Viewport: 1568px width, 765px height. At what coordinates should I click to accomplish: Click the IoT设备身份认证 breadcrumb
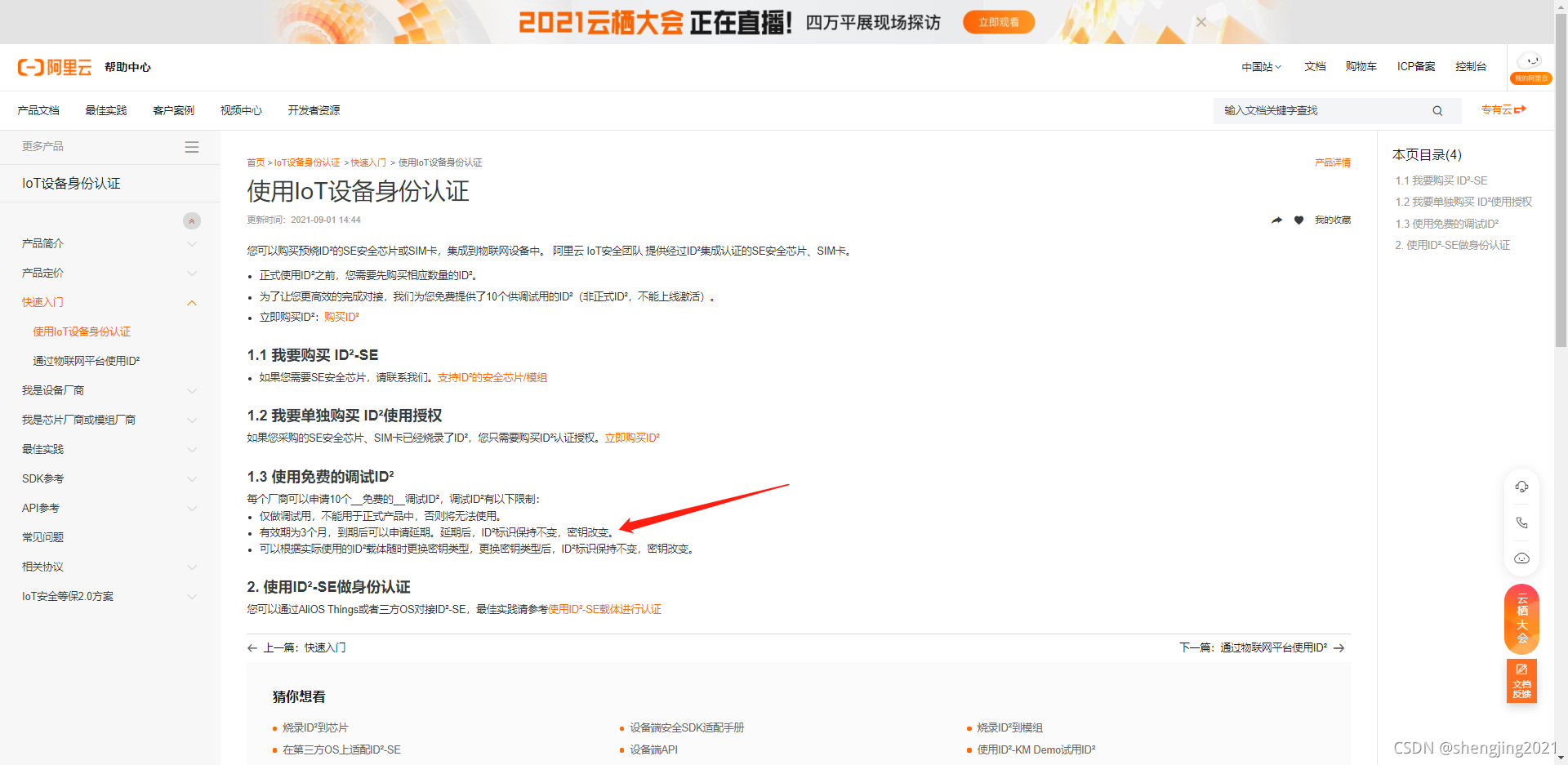coord(307,162)
